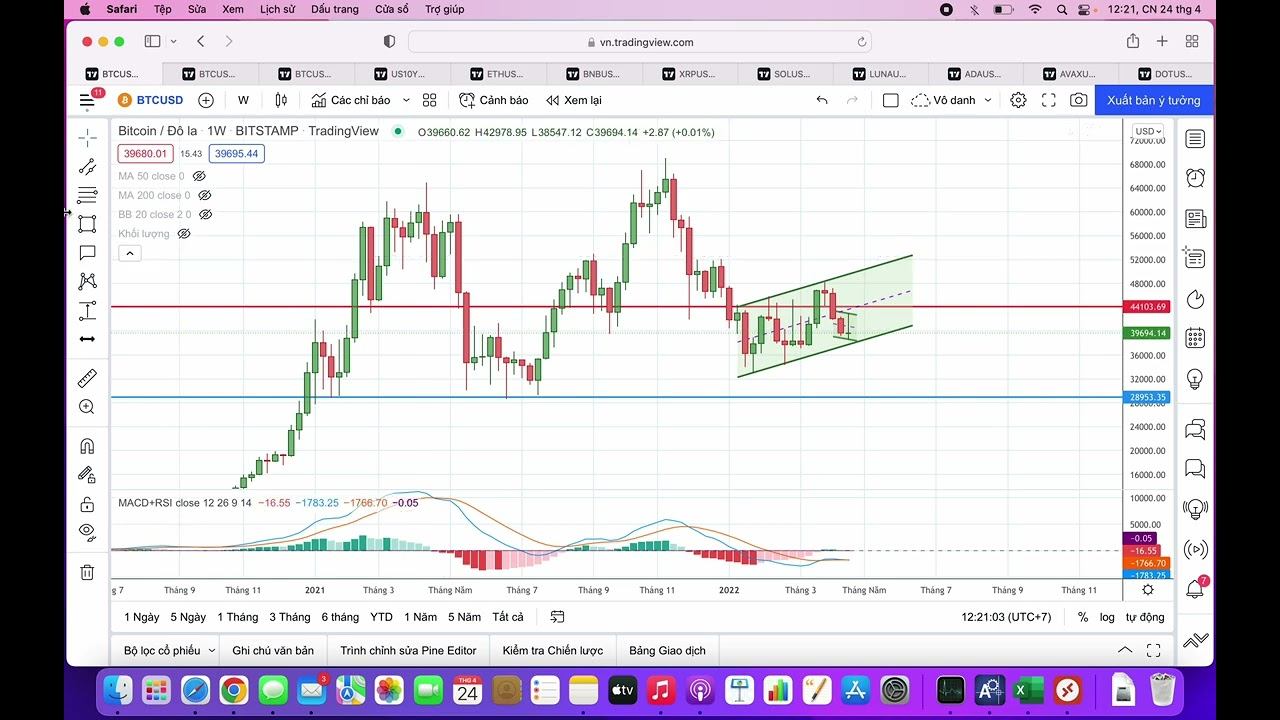The width and height of the screenshot is (1280, 720).
Task: Open the go-to-date calendar icon
Action: tap(558, 617)
